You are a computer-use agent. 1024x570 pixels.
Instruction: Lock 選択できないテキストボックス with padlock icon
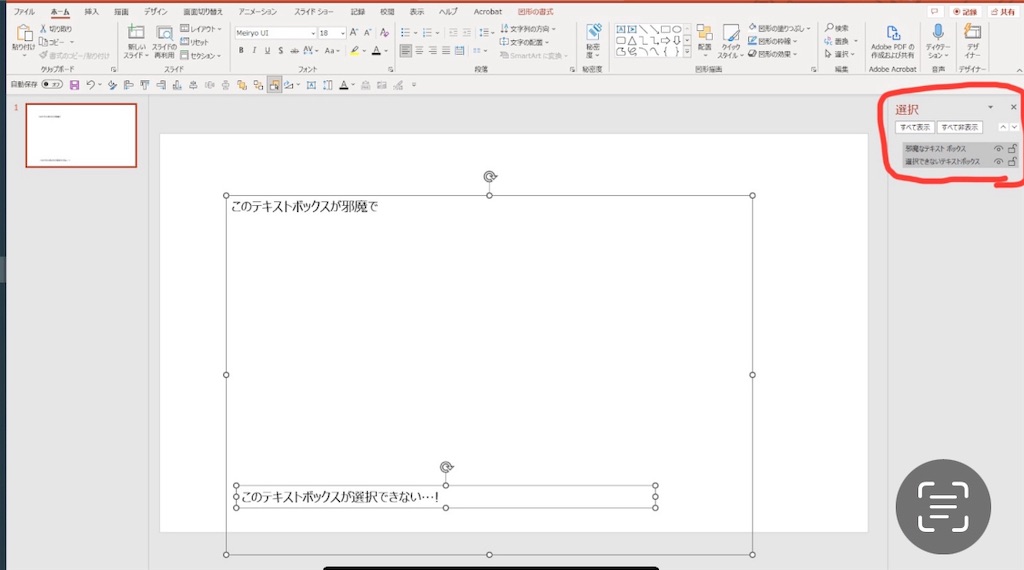pos(1012,161)
